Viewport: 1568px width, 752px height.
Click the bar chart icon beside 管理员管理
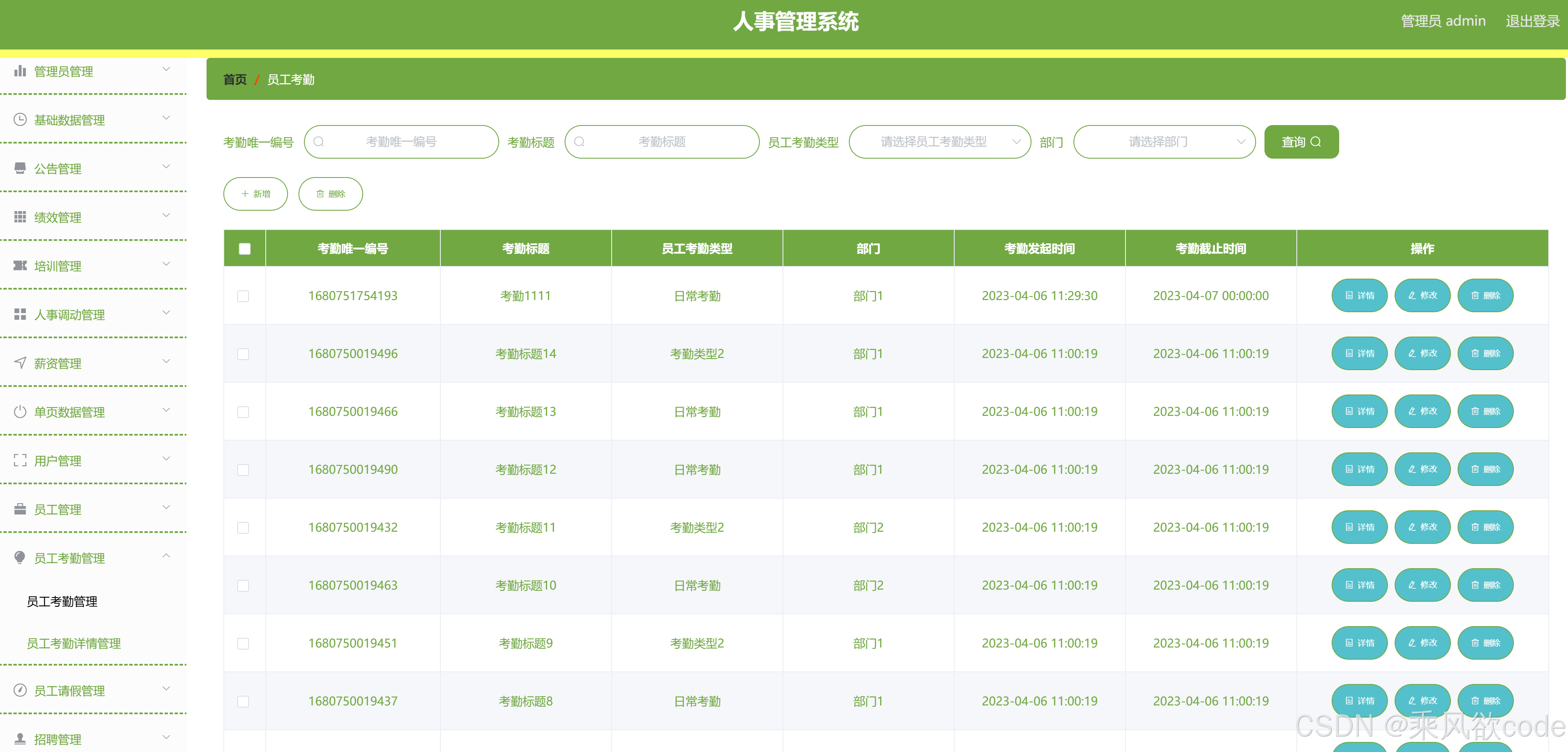coord(20,71)
